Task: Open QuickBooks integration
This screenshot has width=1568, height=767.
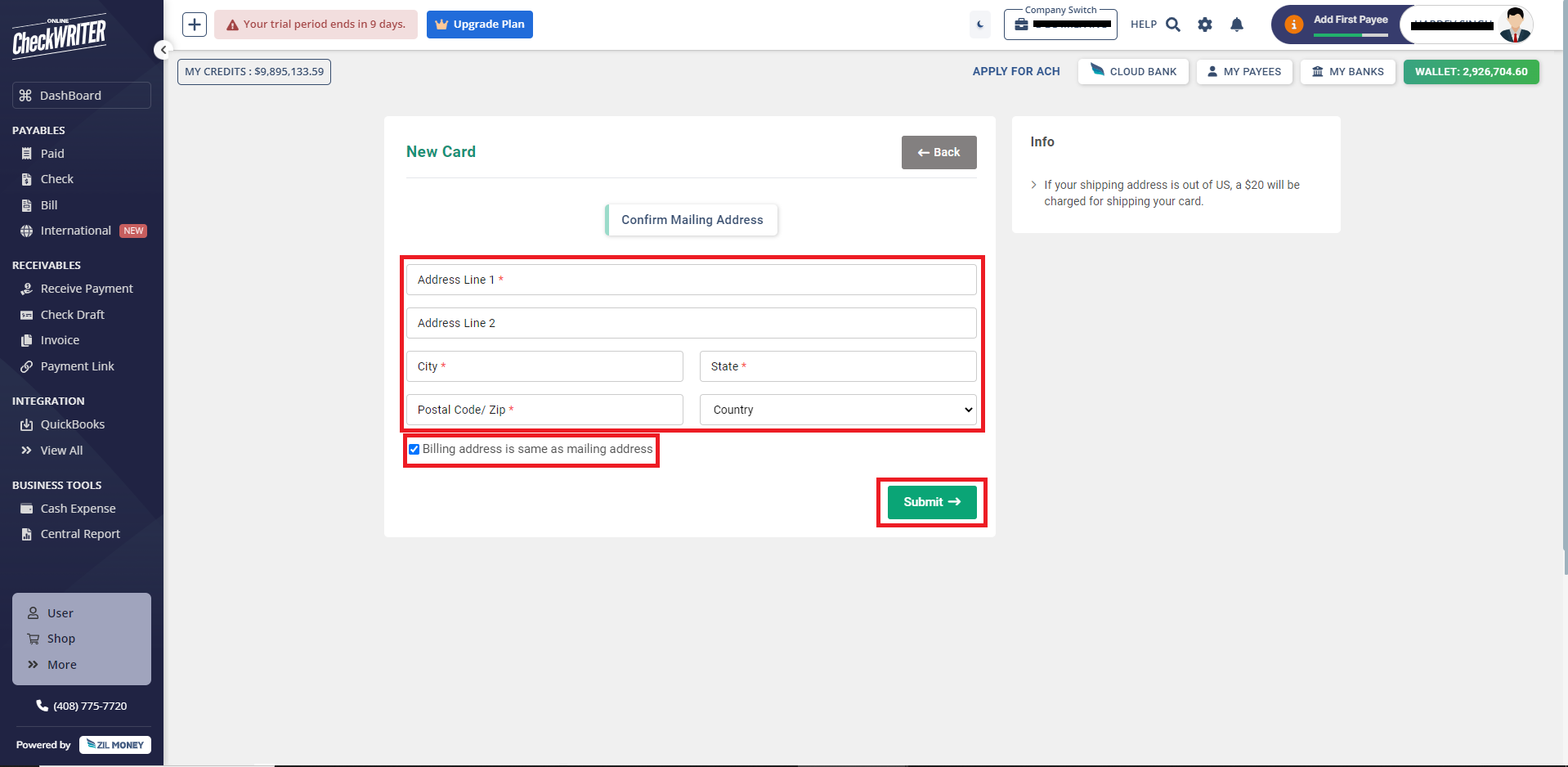Action: (x=73, y=424)
